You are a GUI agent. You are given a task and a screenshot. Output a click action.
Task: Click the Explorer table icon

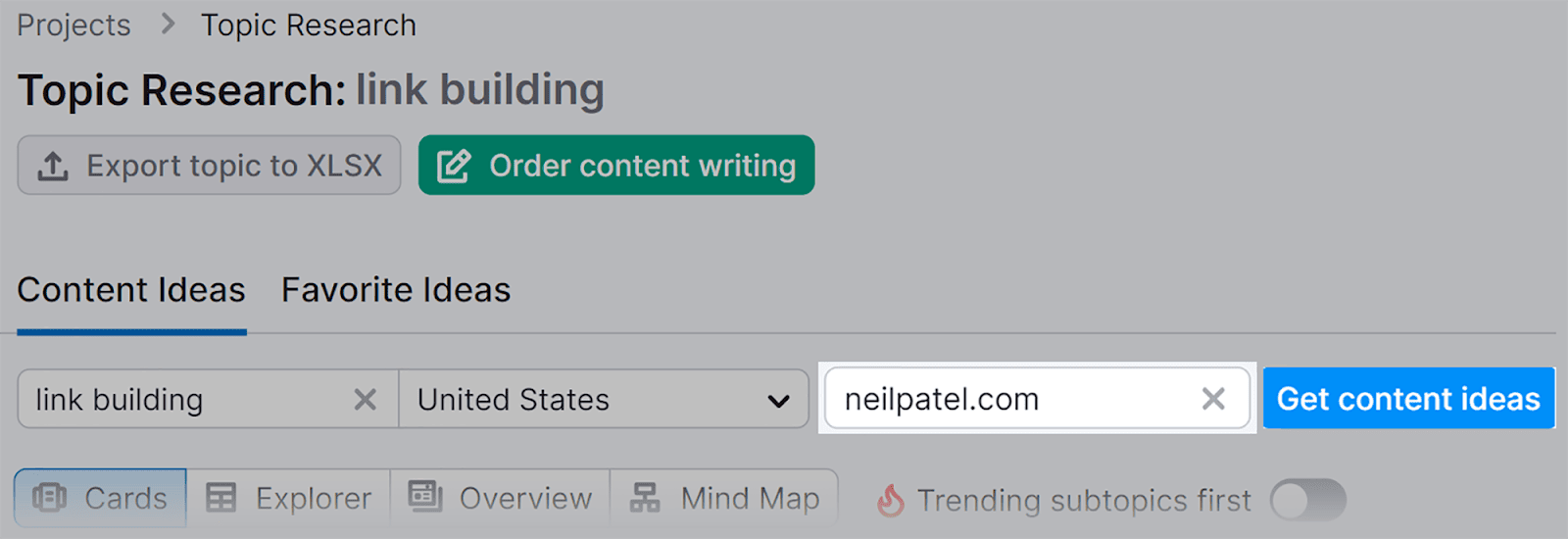click(220, 499)
